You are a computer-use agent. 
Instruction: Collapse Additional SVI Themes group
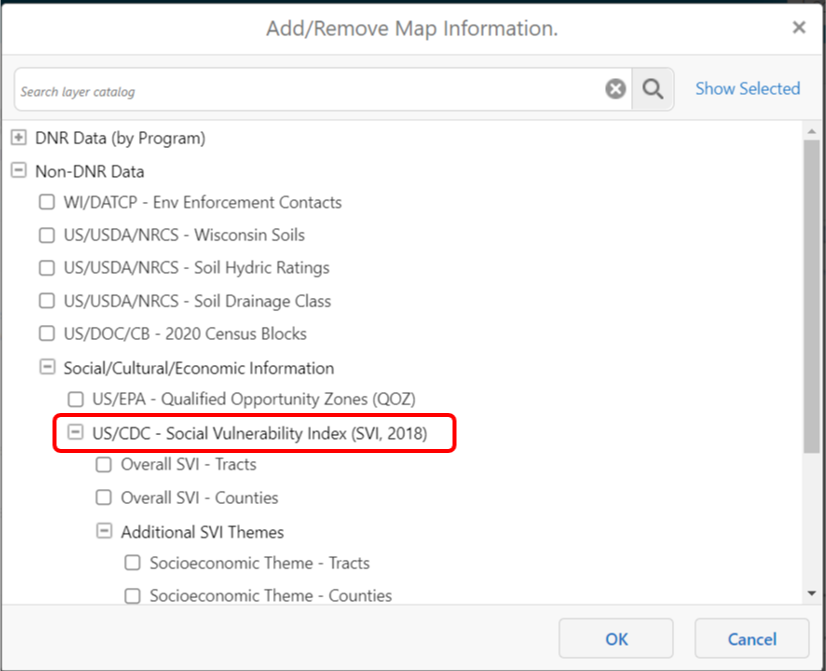(x=104, y=530)
